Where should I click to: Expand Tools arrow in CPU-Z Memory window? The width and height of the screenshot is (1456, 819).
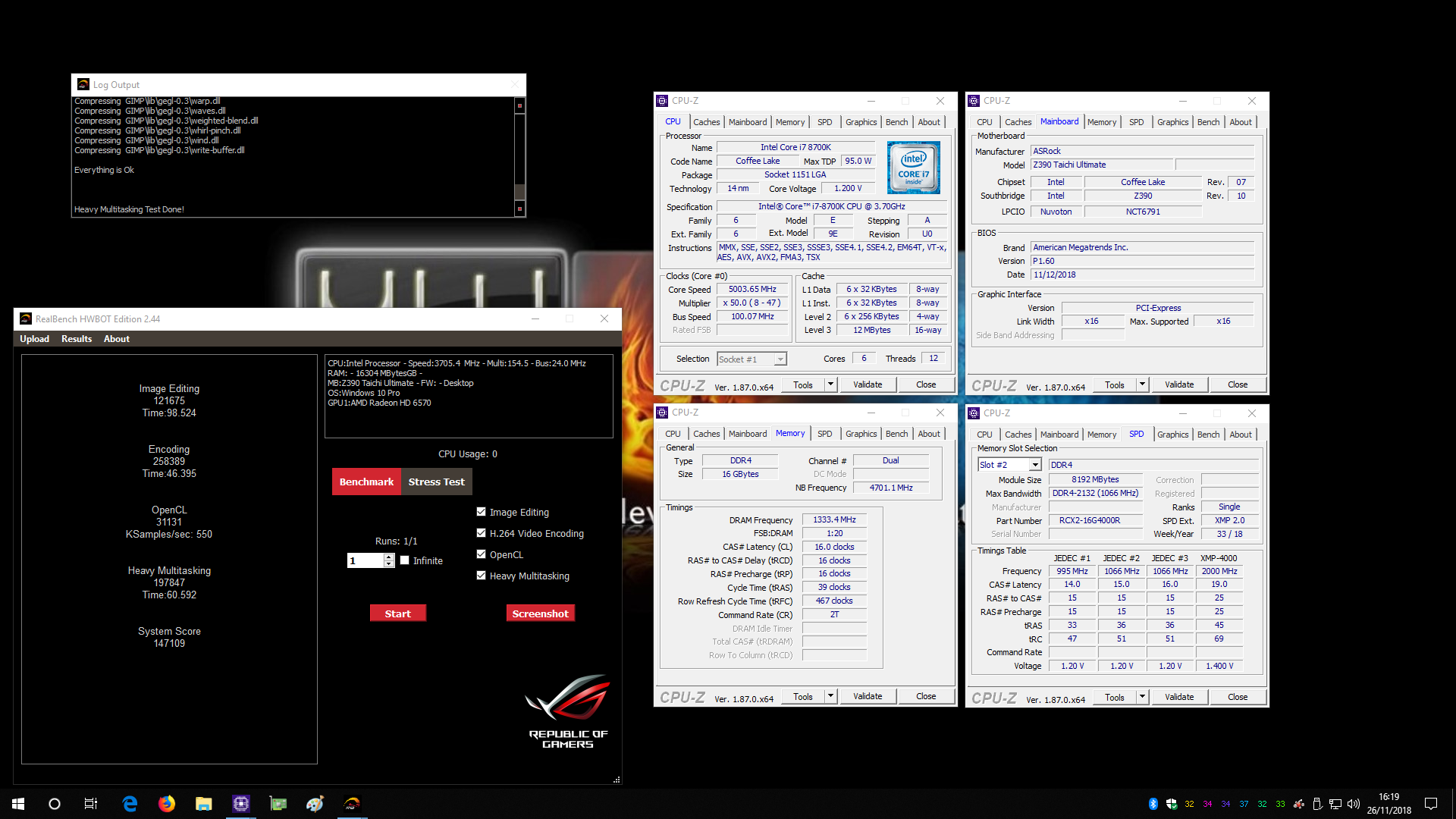coord(830,696)
